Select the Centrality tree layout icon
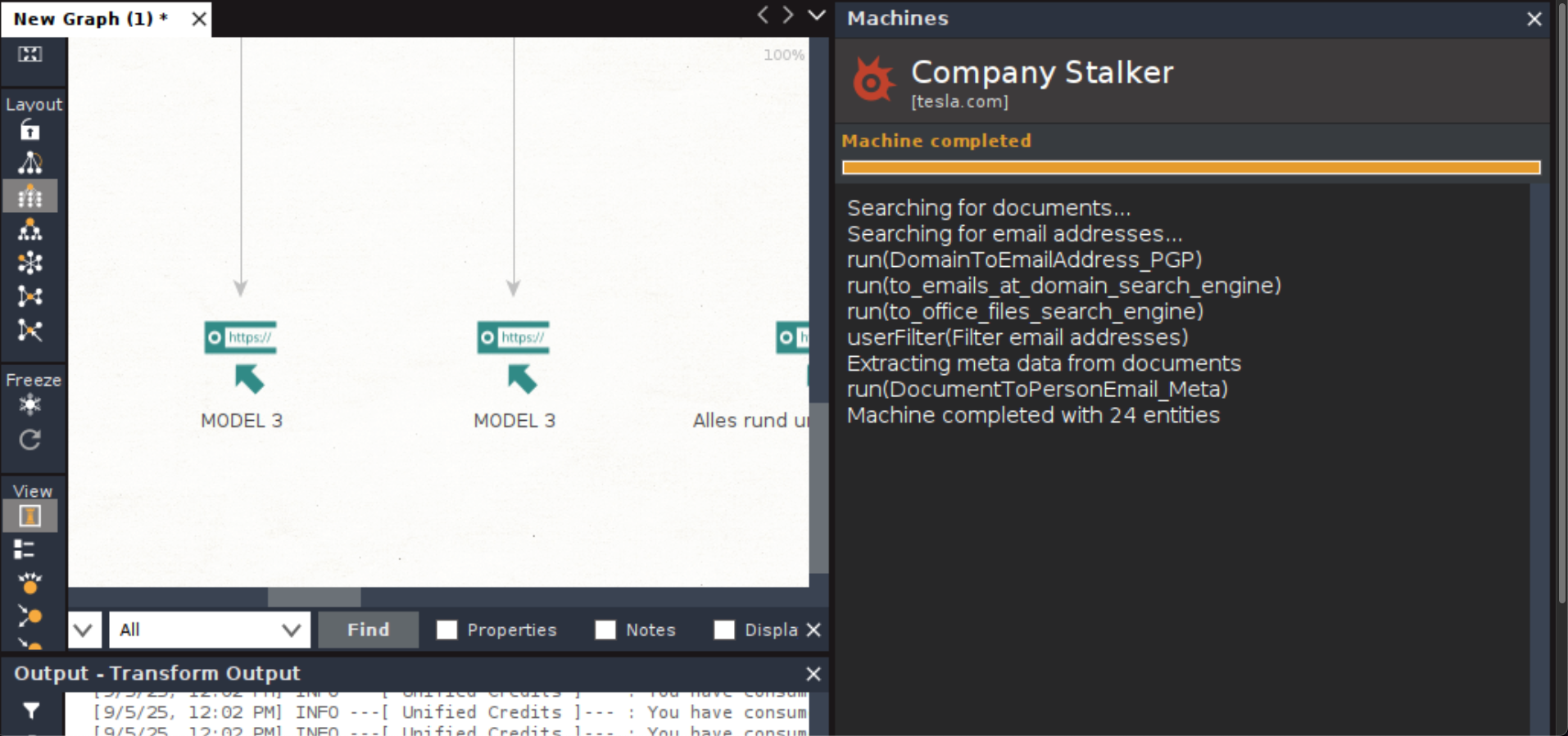 point(30,230)
